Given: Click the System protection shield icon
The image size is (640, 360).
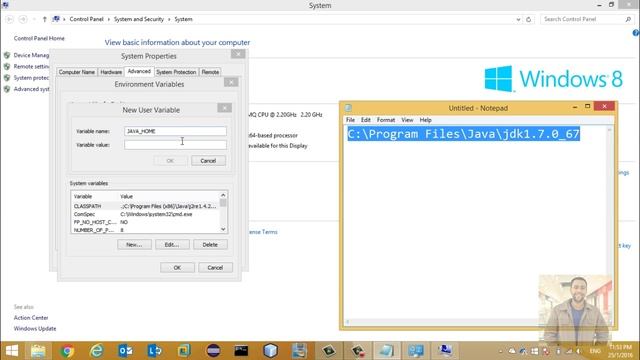Looking at the screenshot, I should (x=7, y=78).
